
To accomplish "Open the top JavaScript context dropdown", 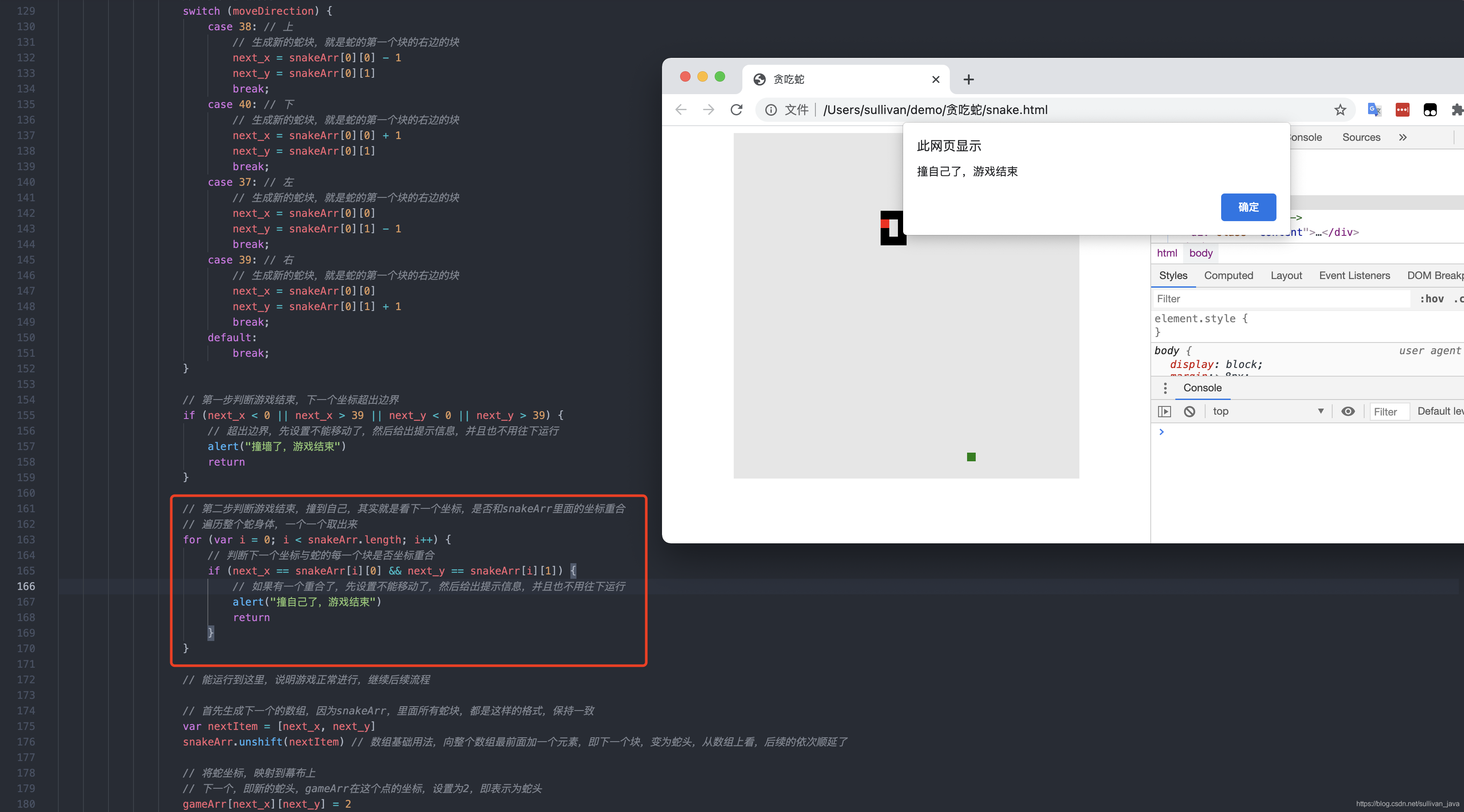I will point(1268,411).
